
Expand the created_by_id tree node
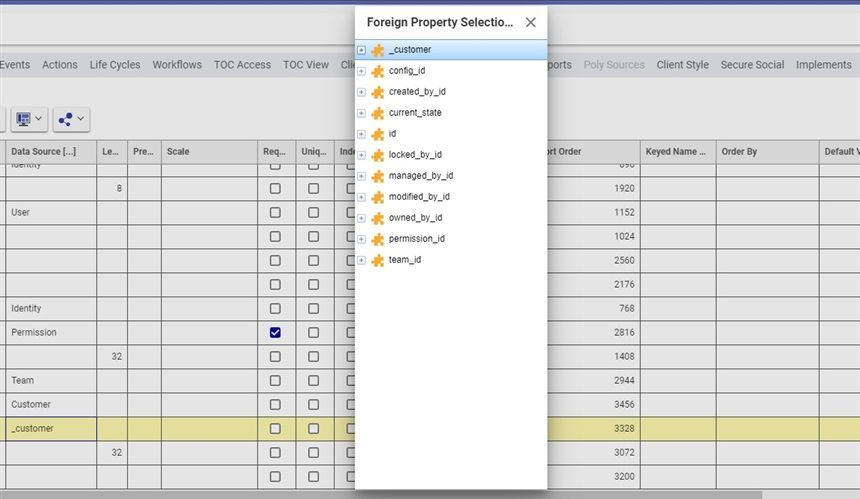coord(361,92)
